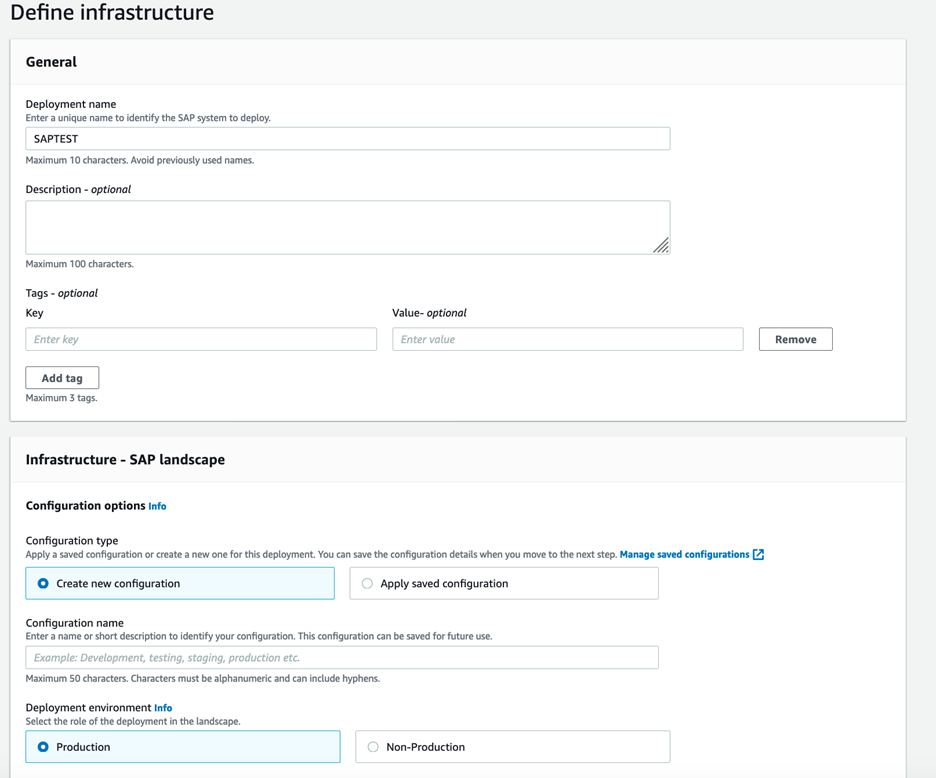Choose Apply saved configuration radio button
Image resolution: width=936 pixels, height=778 pixels.
click(367, 583)
